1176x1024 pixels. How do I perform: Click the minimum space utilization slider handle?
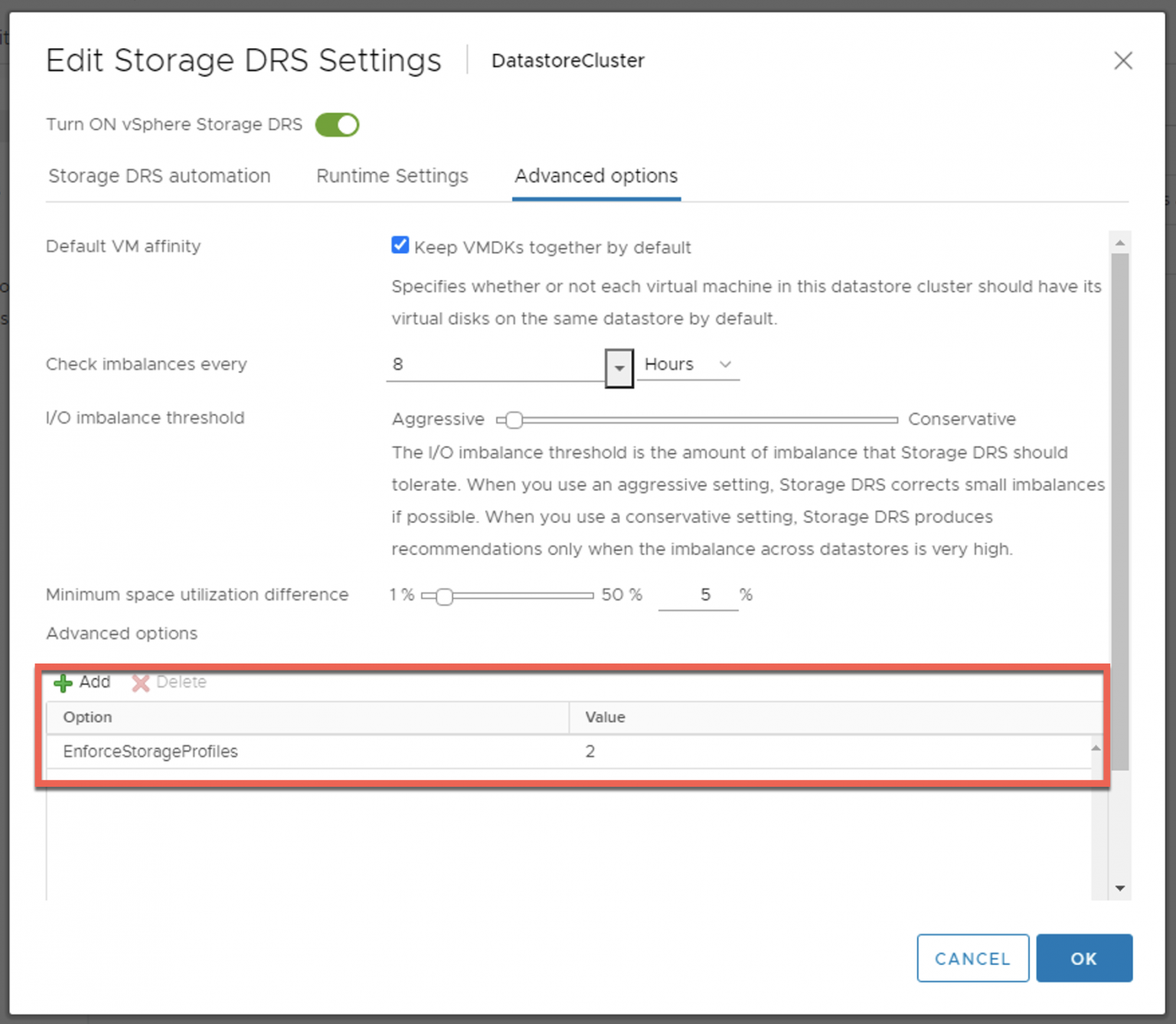444,596
